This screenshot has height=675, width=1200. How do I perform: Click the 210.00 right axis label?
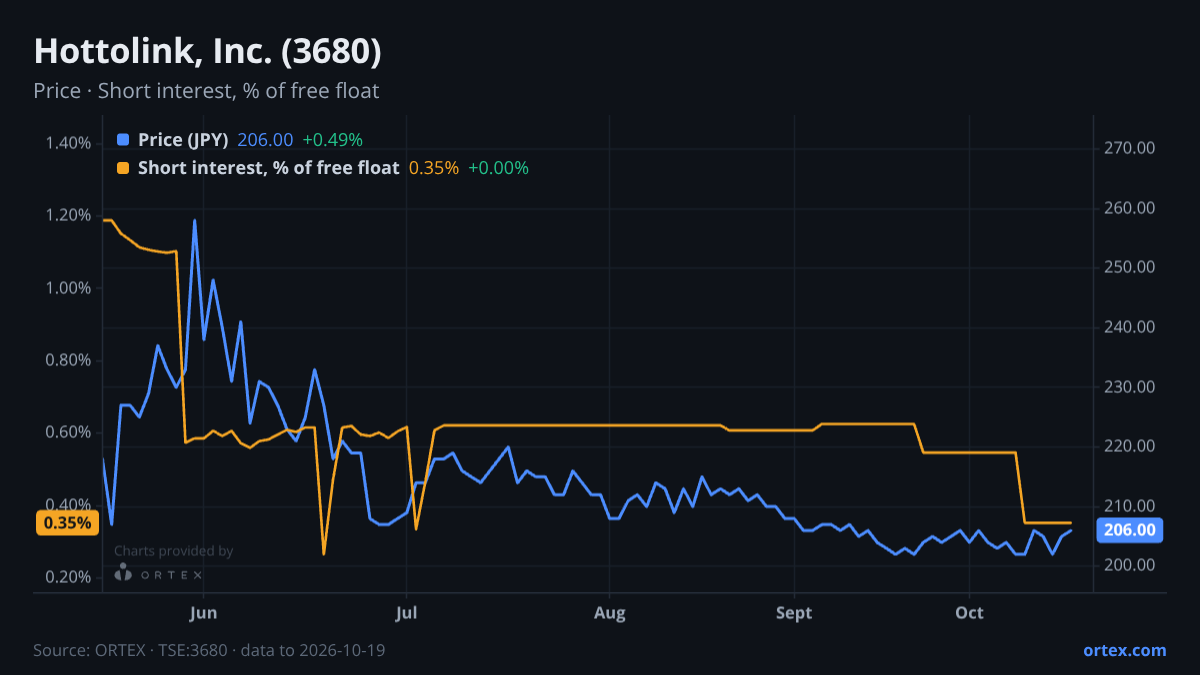tap(1130, 505)
